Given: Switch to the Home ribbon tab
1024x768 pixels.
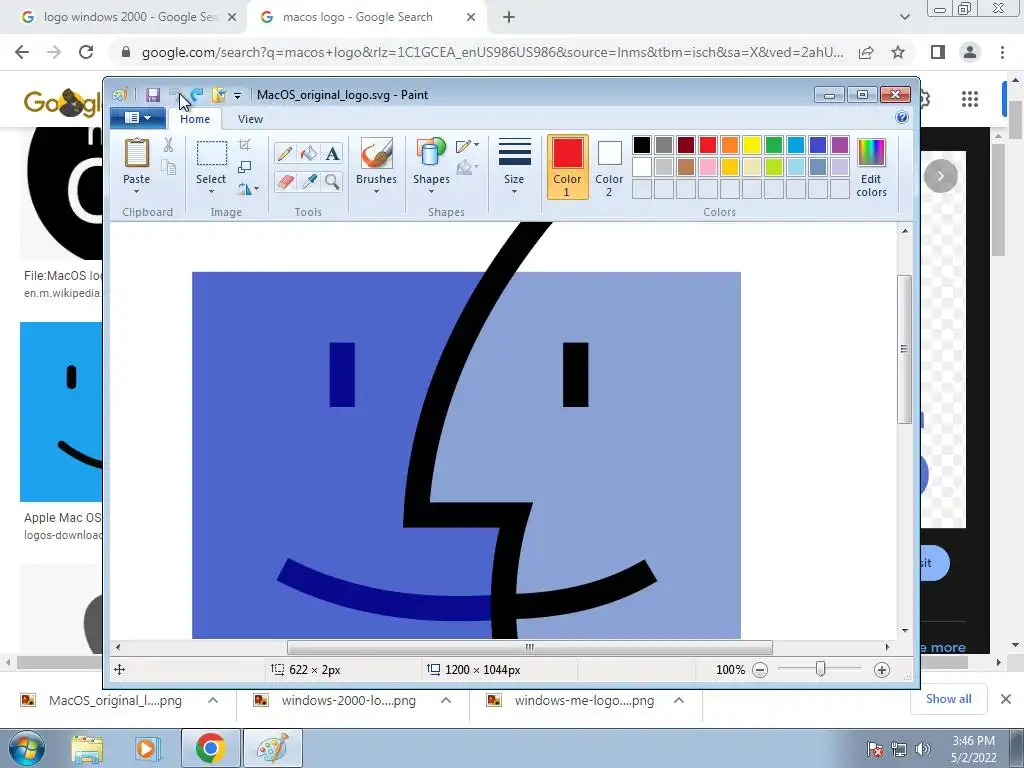Looking at the screenshot, I should pos(195,119).
